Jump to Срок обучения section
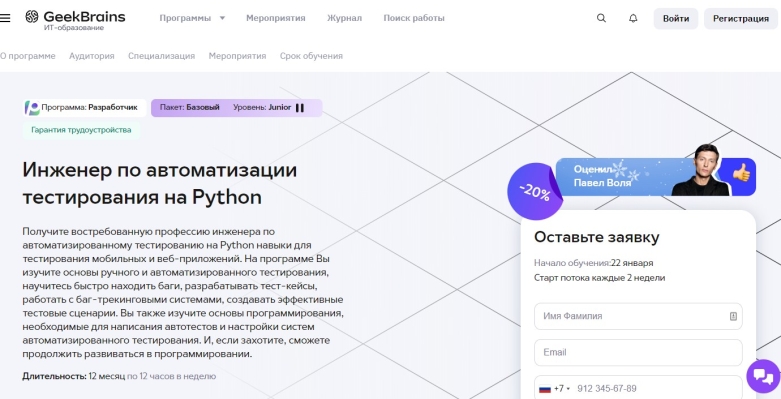Image resolution: width=781 pixels, height=399 pixels. (311, 56)
